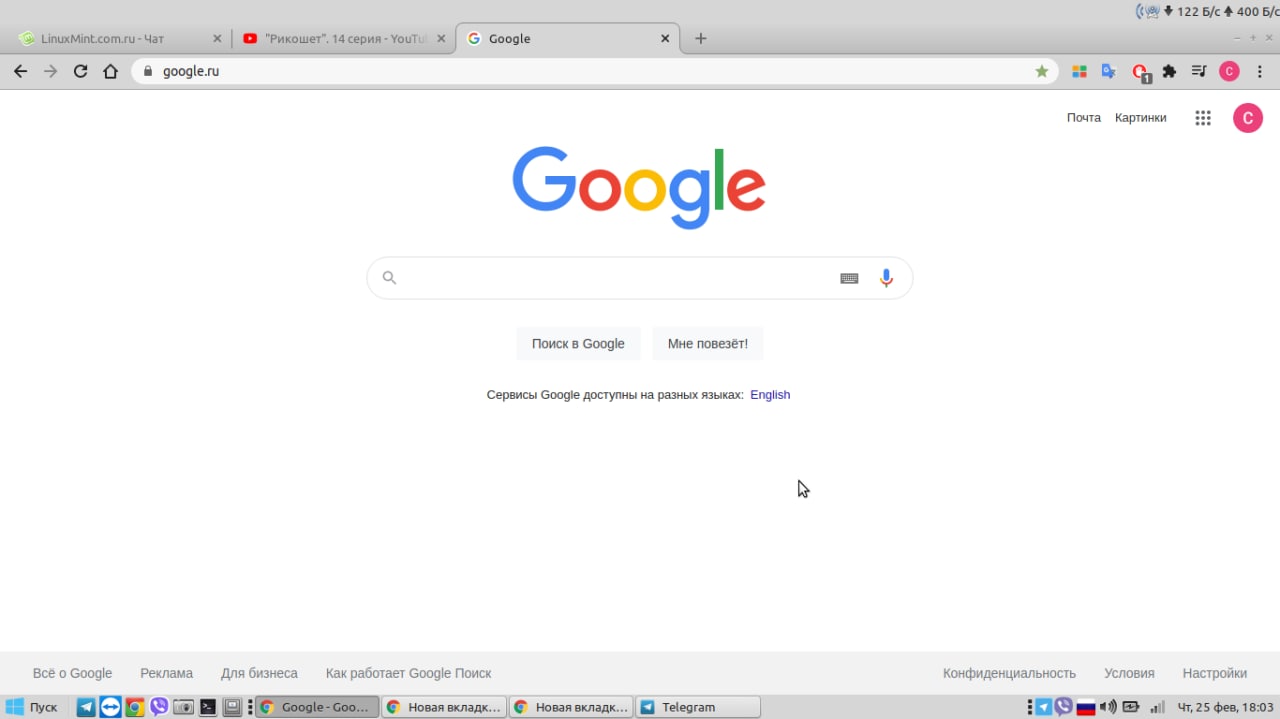Open the volume speaker tray icon
This screenshot has height=719, width=1280.
point(1108,707)
